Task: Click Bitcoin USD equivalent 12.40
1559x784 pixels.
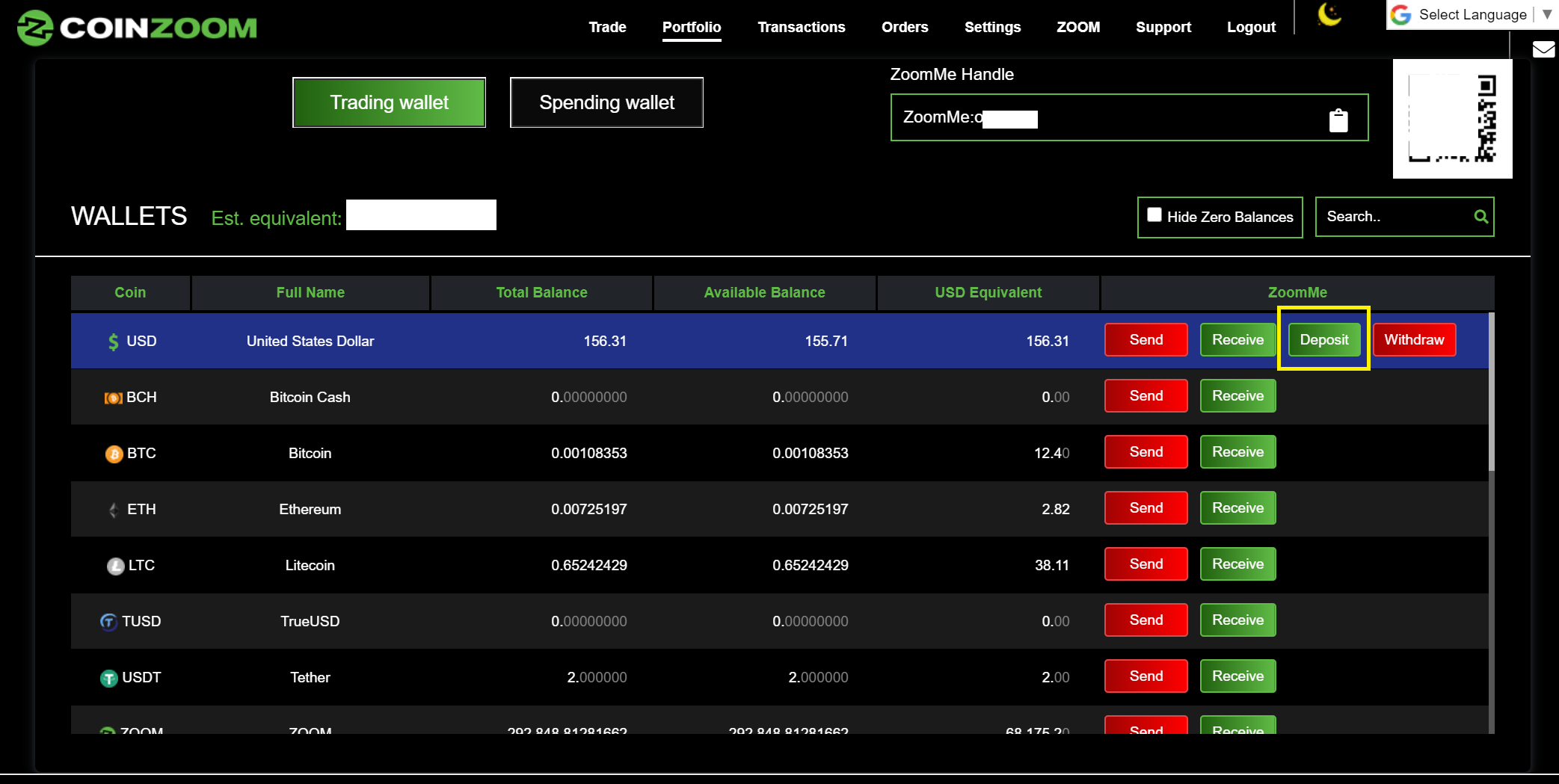Action: coord(1051,454)
